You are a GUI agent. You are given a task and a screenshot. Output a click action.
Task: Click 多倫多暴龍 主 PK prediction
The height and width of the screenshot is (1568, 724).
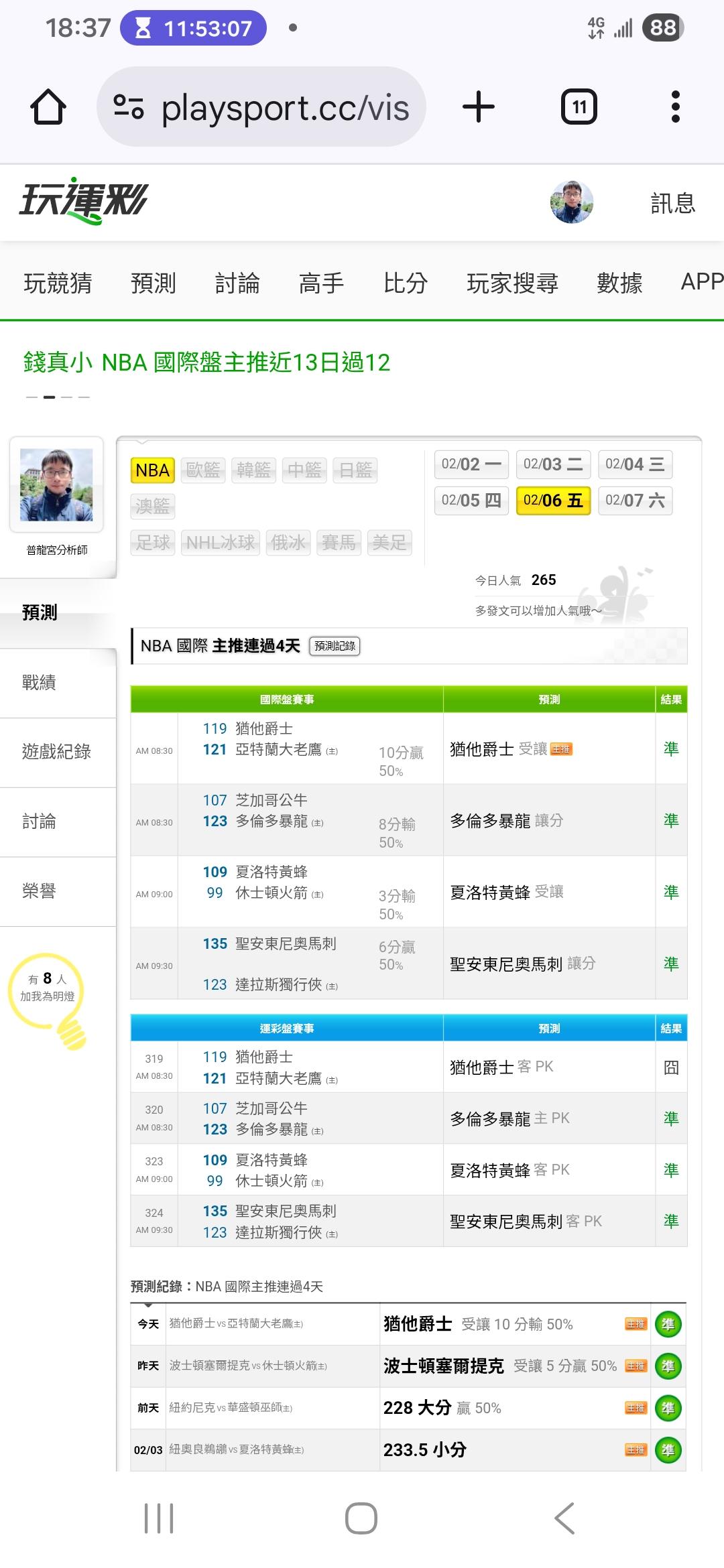point(509,1118)
